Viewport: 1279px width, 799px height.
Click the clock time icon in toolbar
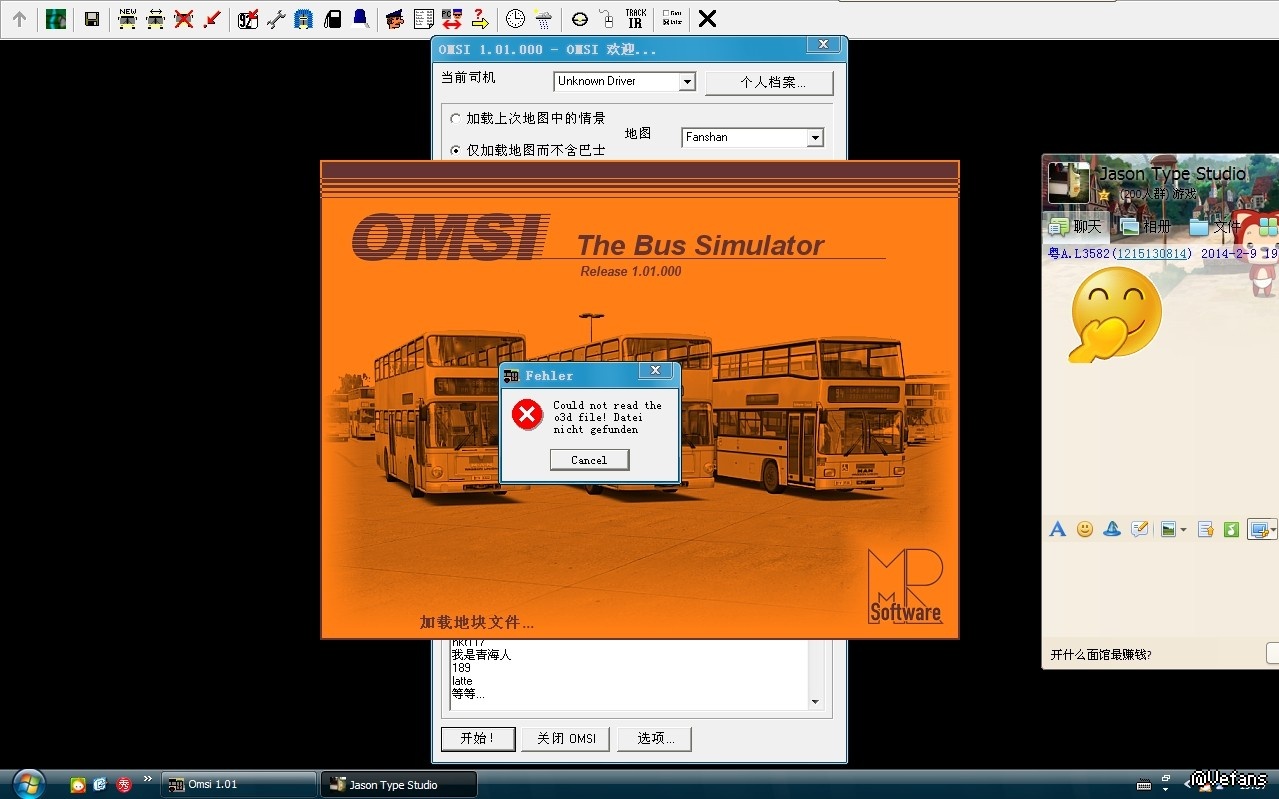514,19
